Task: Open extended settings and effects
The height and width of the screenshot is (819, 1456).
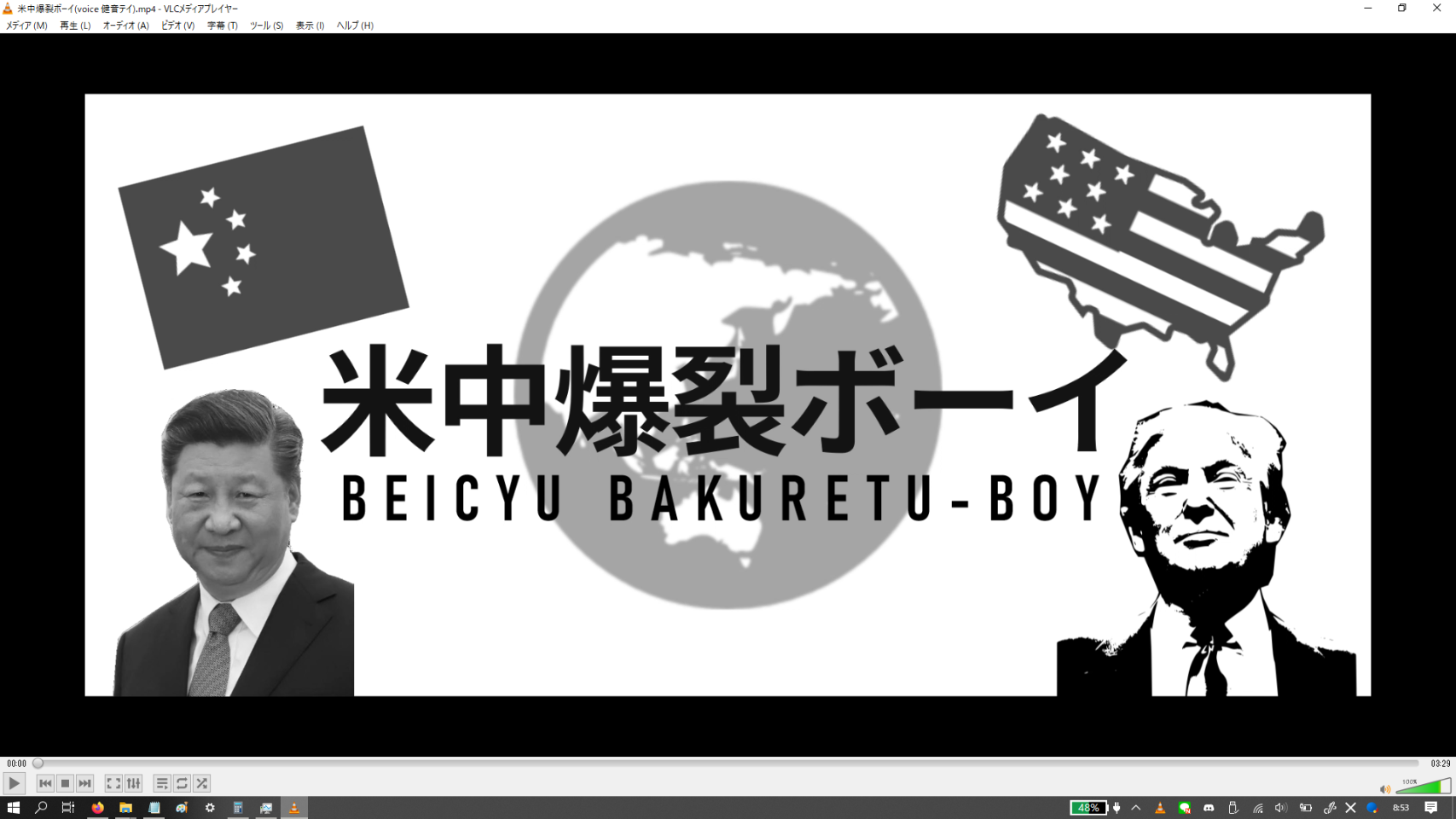Action: (133, 783)
